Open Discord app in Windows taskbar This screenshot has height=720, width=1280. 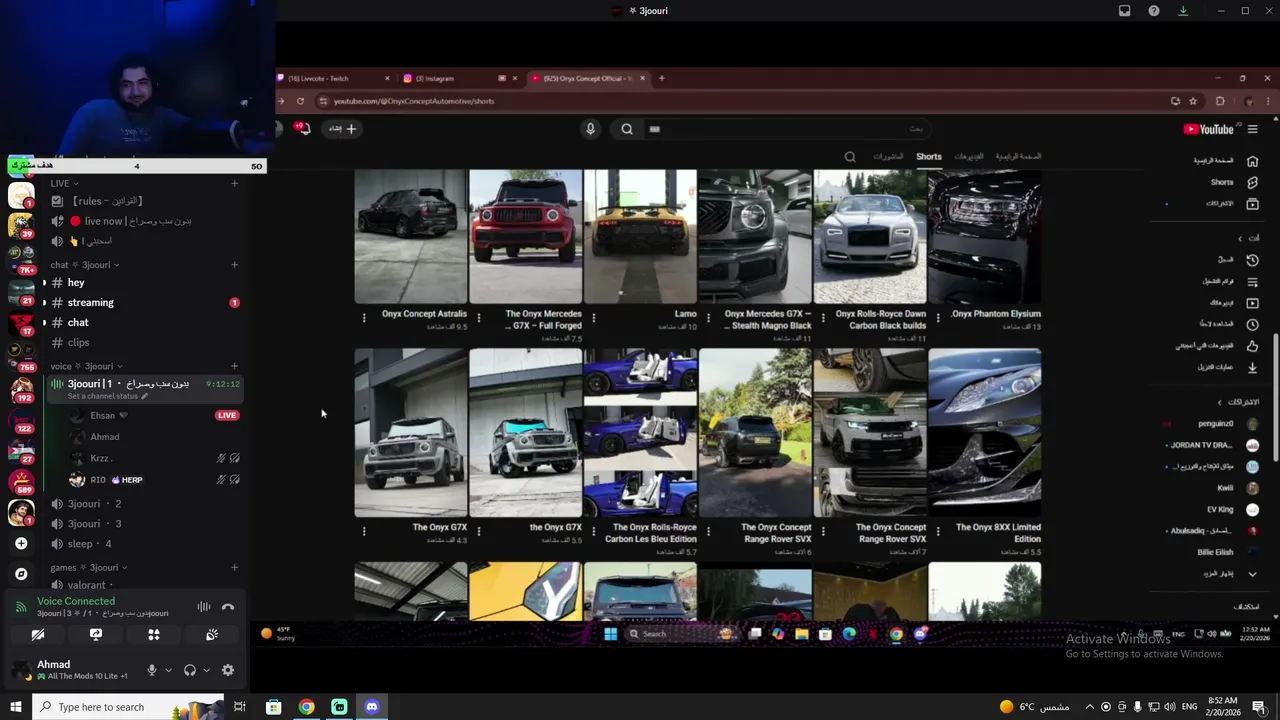[x=372, y=707]
